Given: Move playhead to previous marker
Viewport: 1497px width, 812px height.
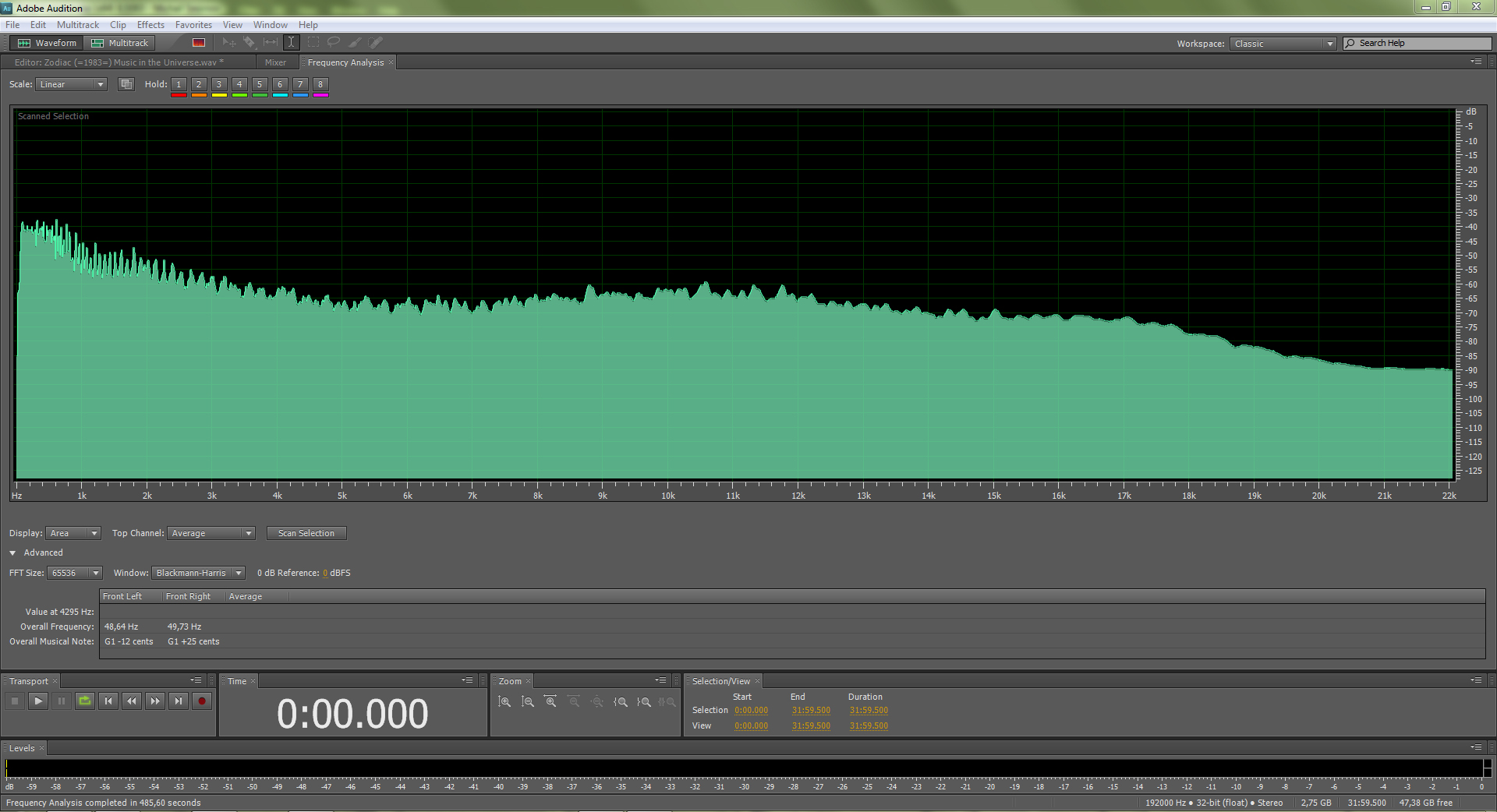Looking at the screenshot, I should point(108,701).
